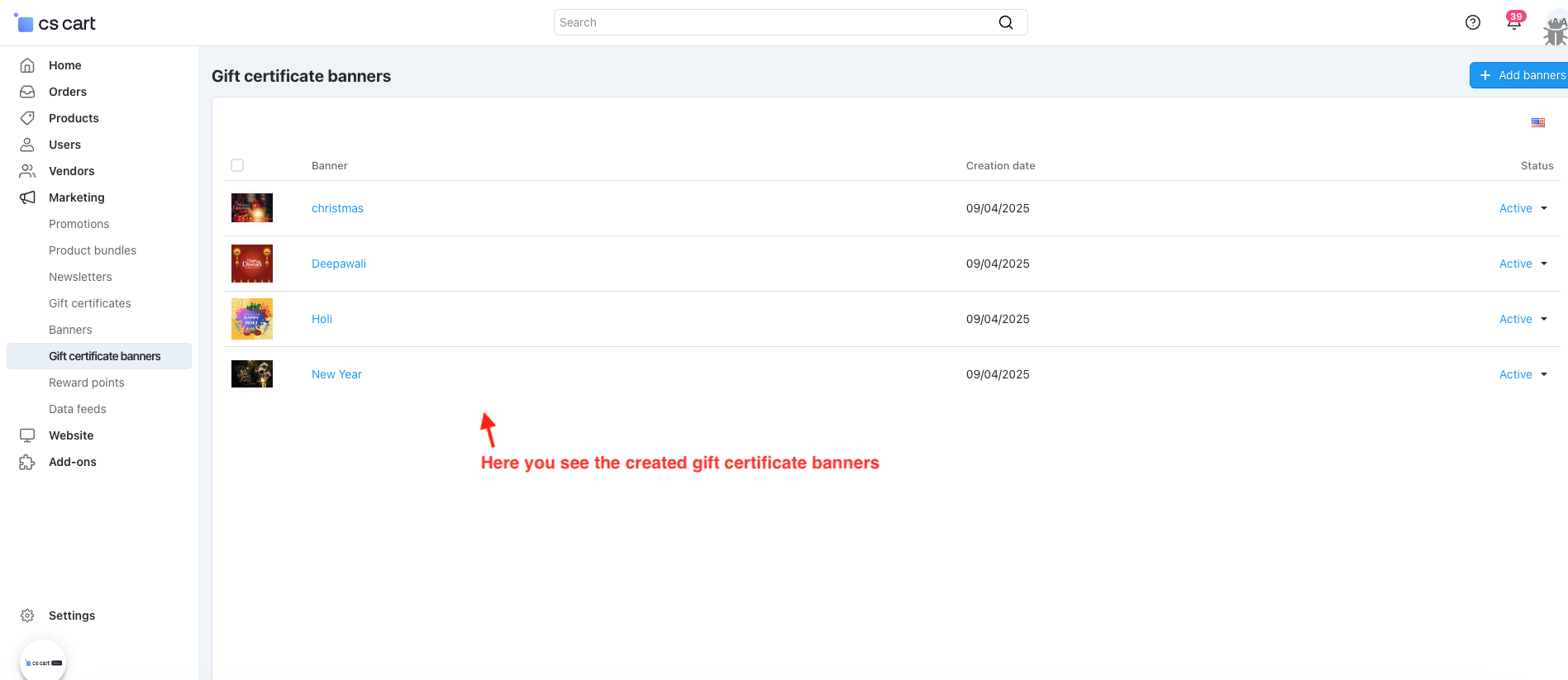
Task: Click the Deepawali banner thumbnail
Action: pos(252,264)
